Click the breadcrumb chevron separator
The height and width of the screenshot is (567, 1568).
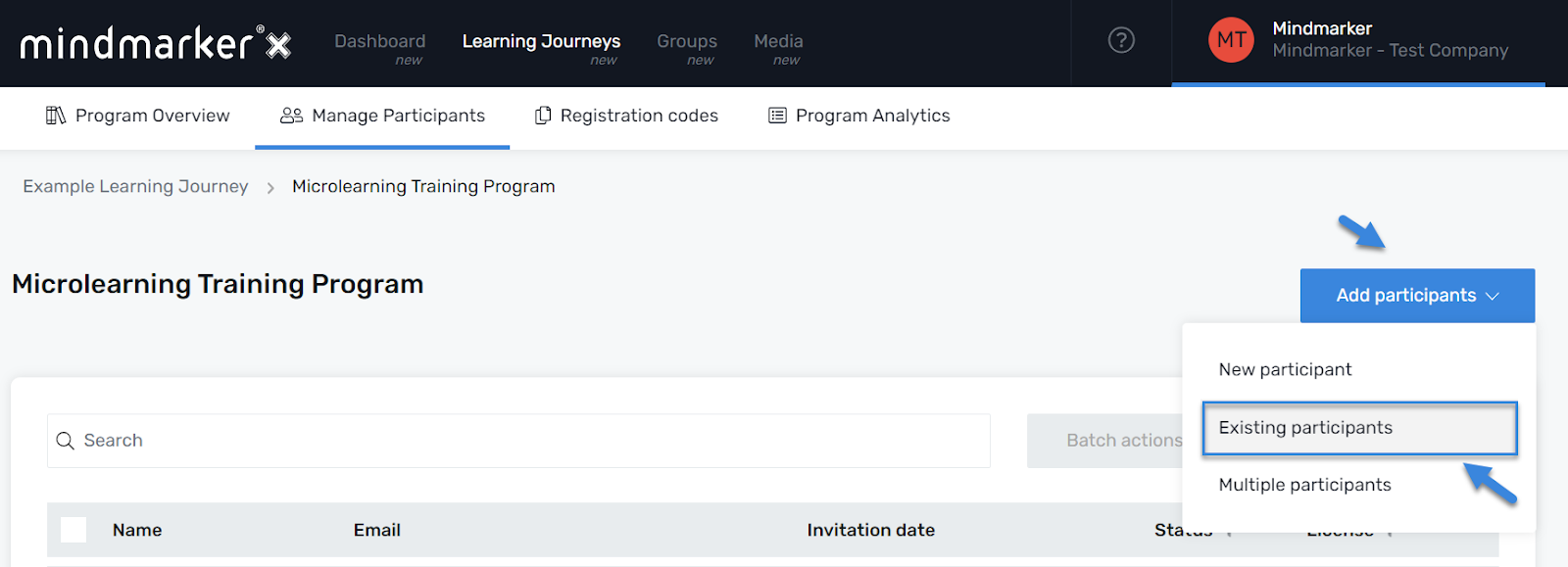pos(270,187)
